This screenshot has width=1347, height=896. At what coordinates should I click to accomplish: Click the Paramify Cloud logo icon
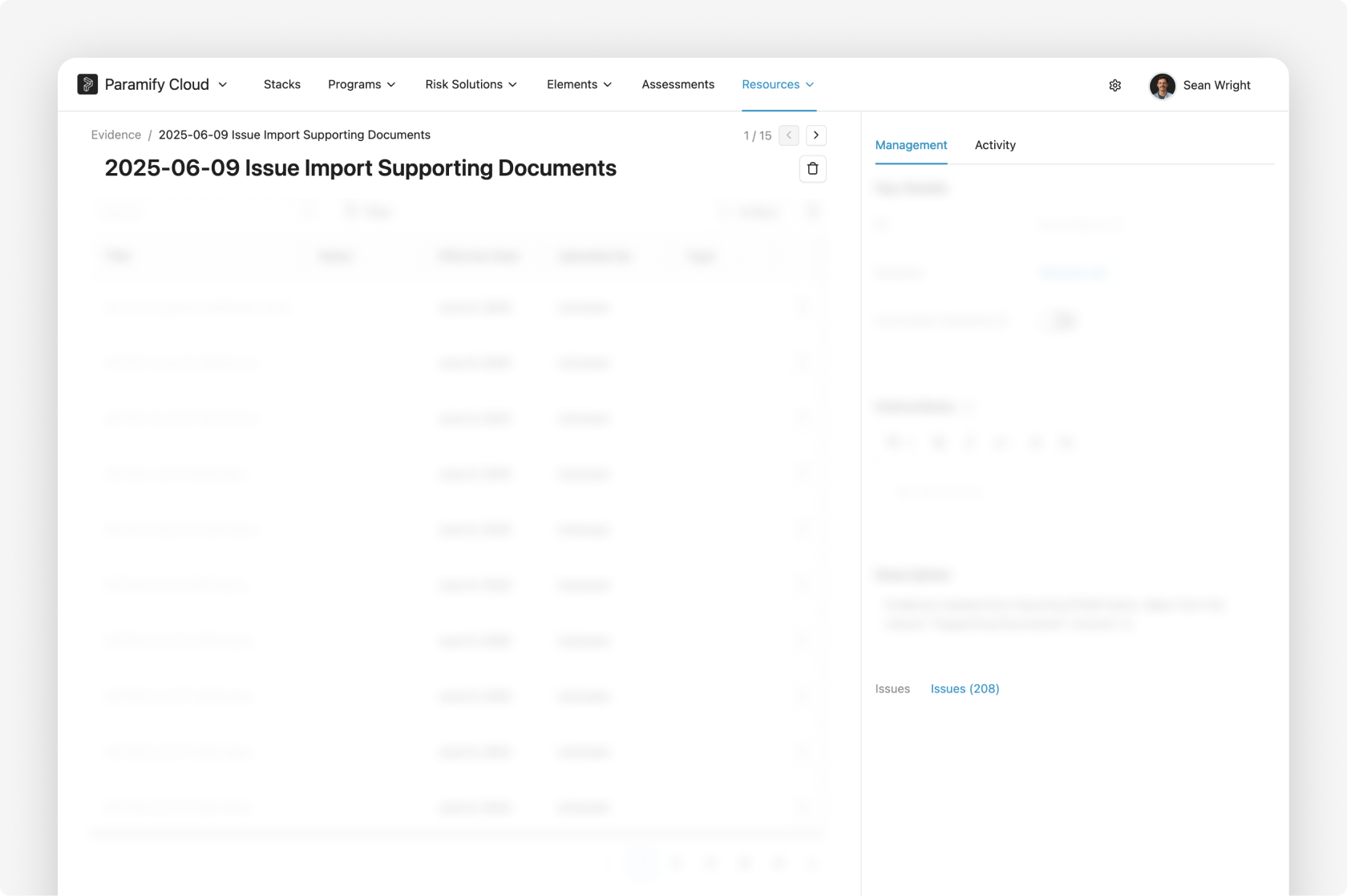[87, 84]
